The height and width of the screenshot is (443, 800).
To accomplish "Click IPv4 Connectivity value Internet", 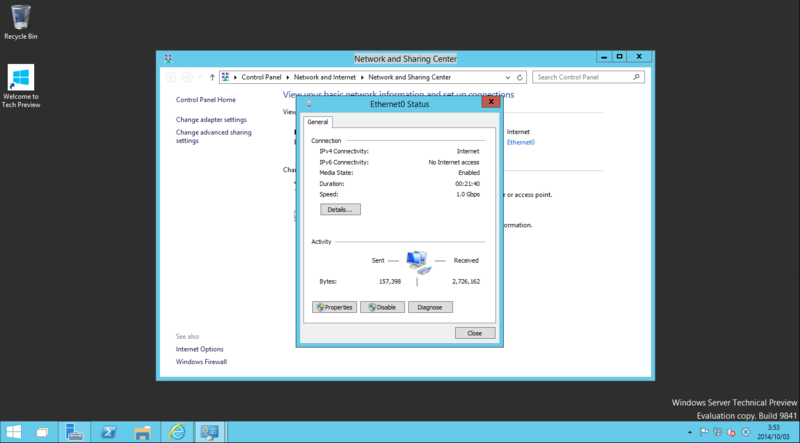I will click(x=468, y=151).
